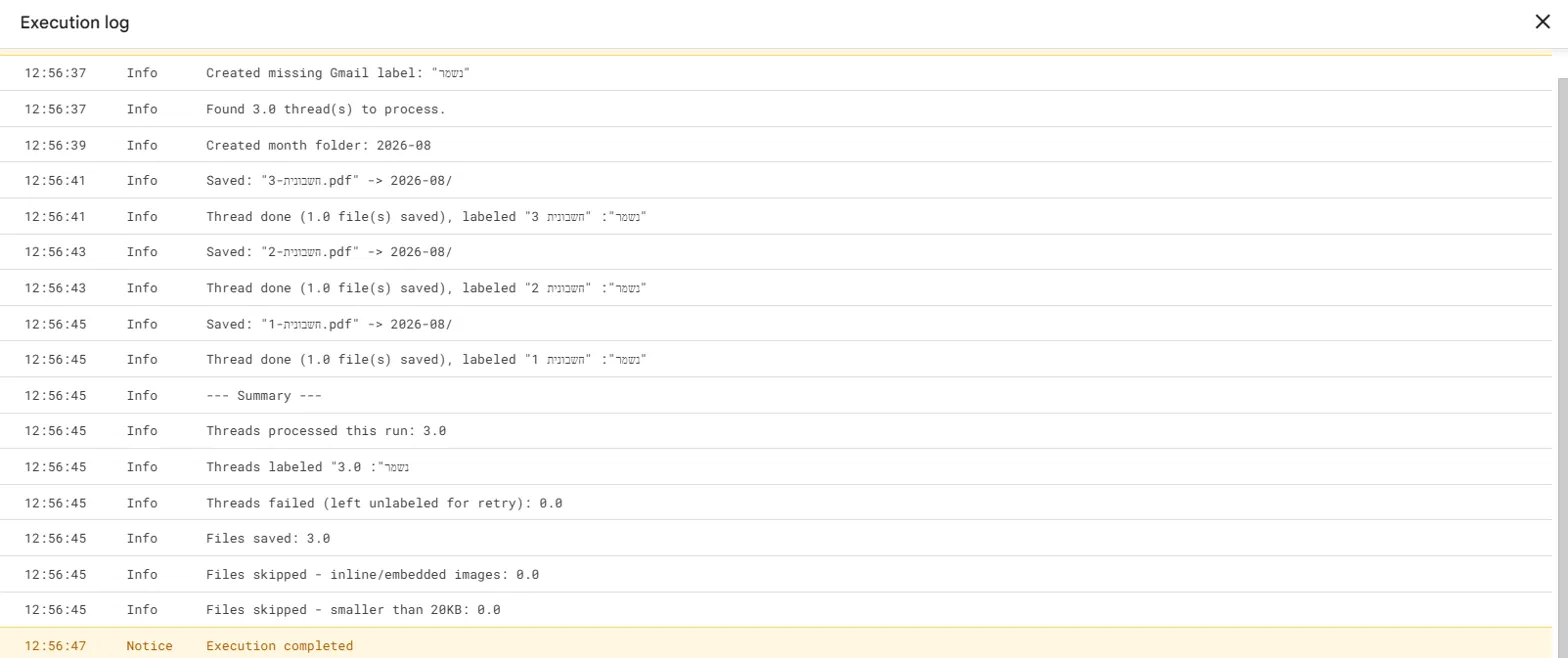The width and height of the screenshot is (1568, 658).
Task: Click the "Notice" level label
Action: pos(150,646)
